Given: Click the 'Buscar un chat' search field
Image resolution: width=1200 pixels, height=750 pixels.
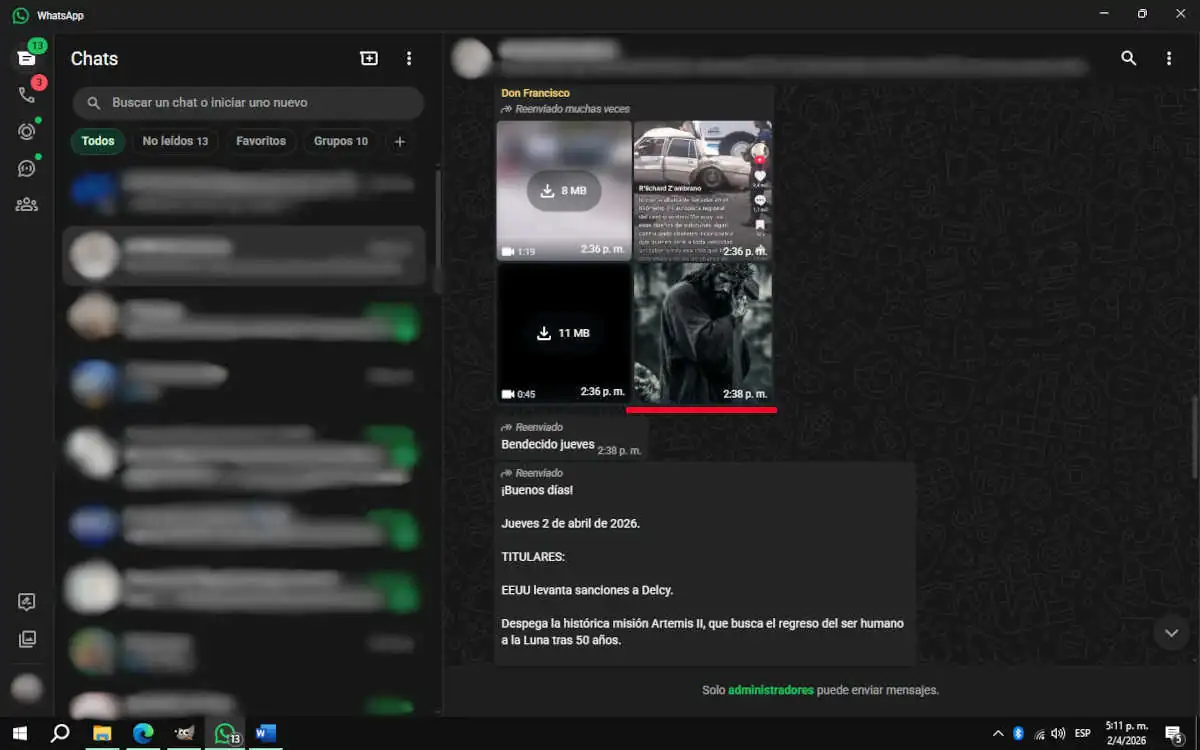Looking at the screenshot, I should click(248, 102).
